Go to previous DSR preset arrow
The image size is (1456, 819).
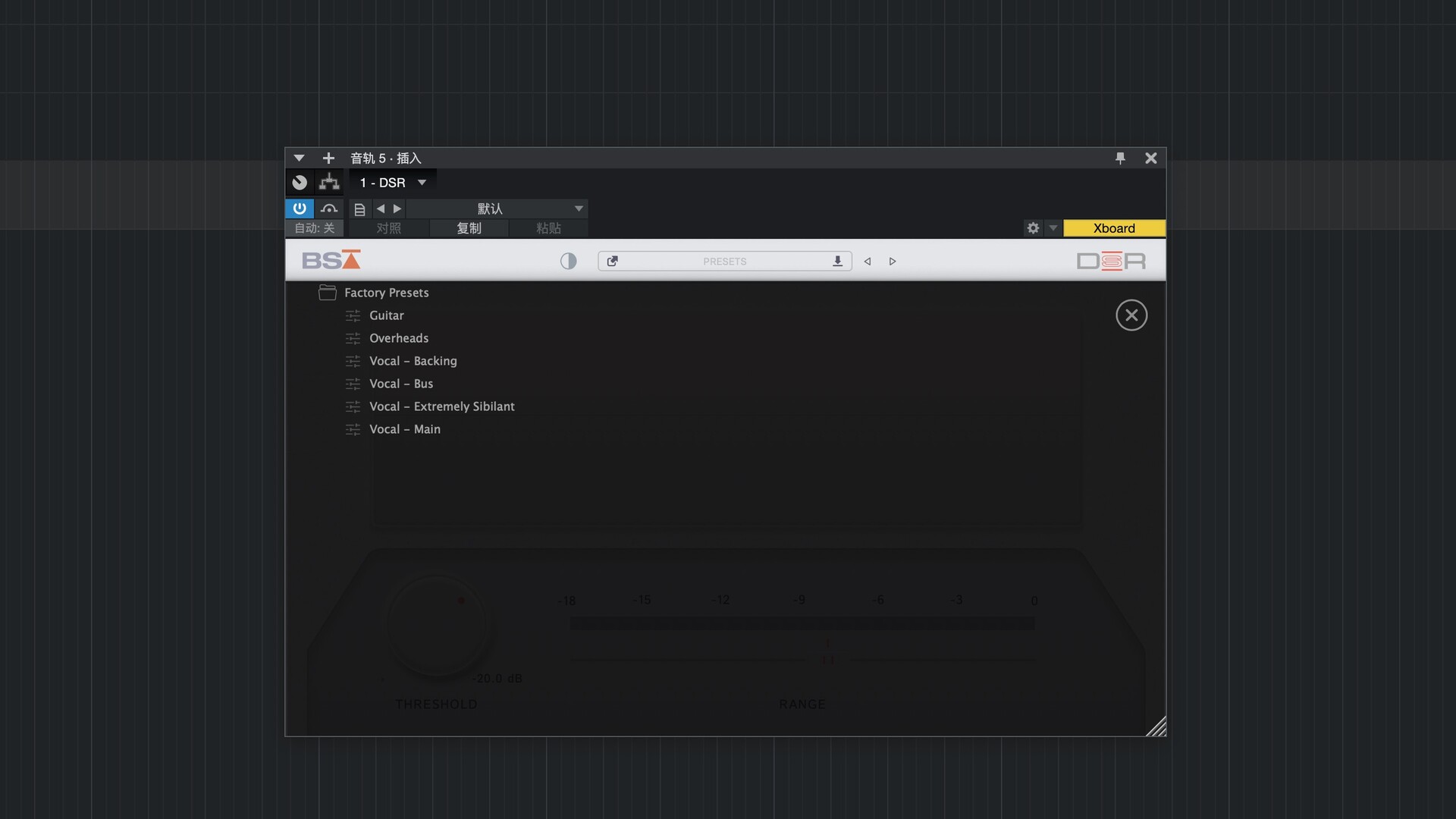pyautogui.click(x=868, y=262)
